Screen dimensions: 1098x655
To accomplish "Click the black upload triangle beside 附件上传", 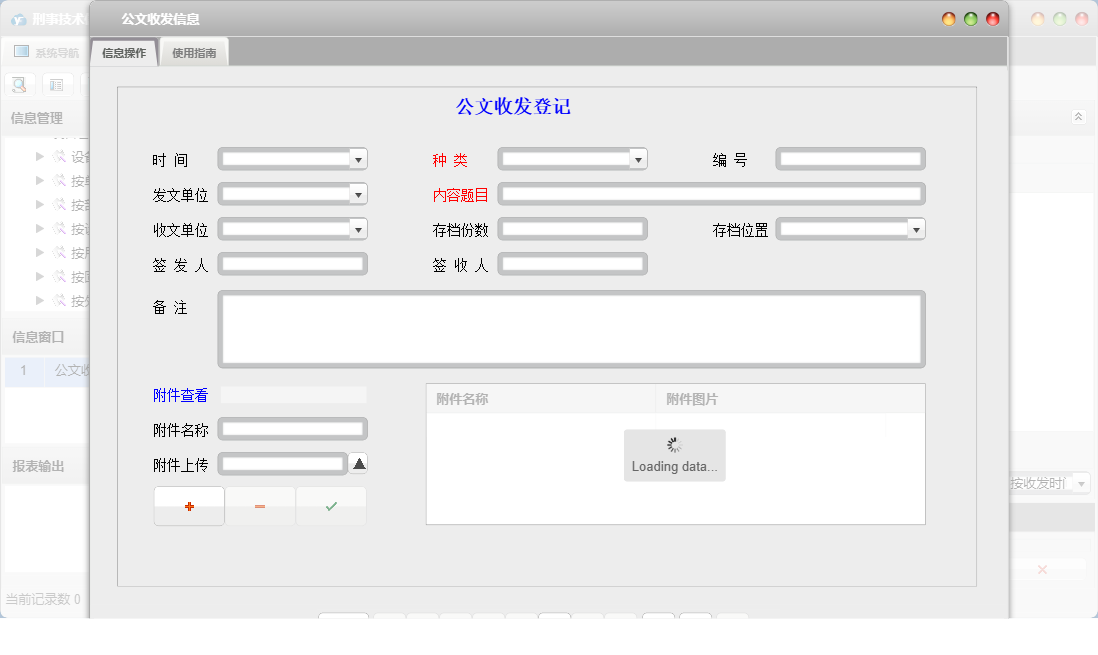I will 359,463.
